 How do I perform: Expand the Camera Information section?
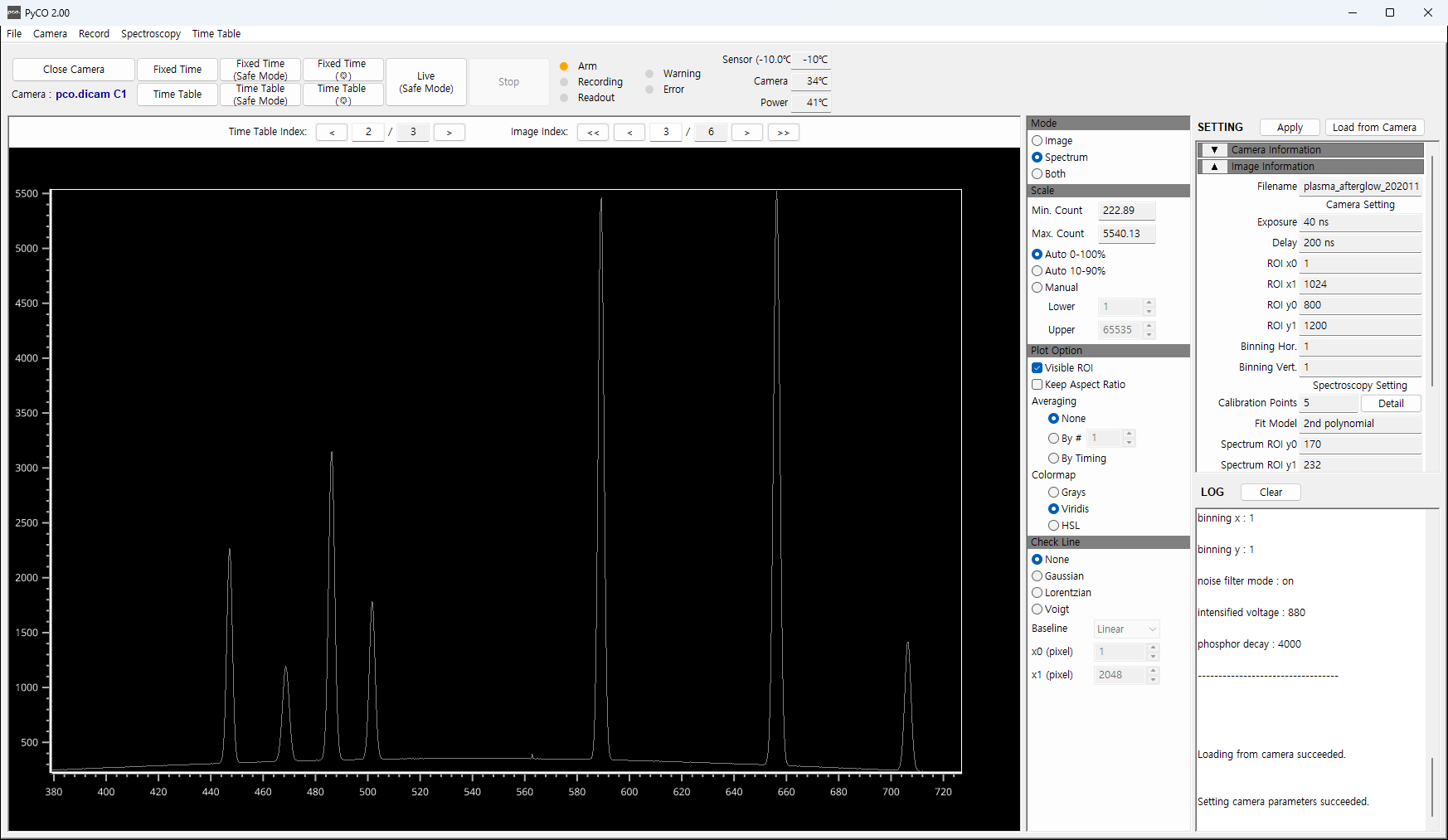(x=1214, y=150)
